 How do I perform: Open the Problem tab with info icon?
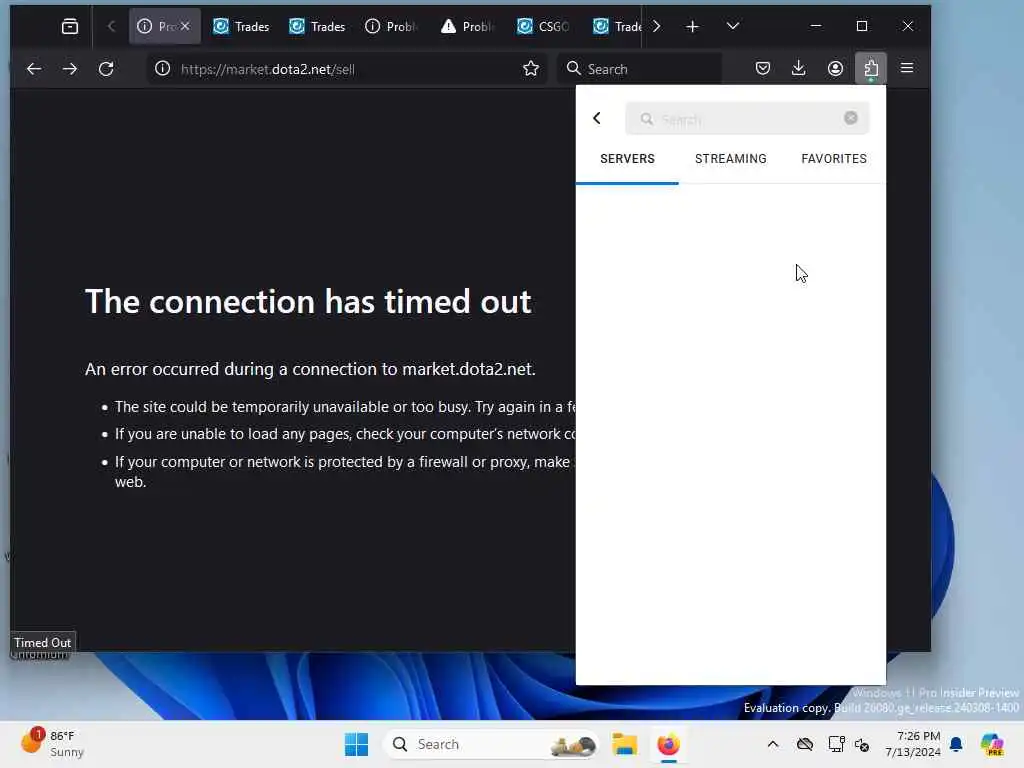tap(392, 26)
